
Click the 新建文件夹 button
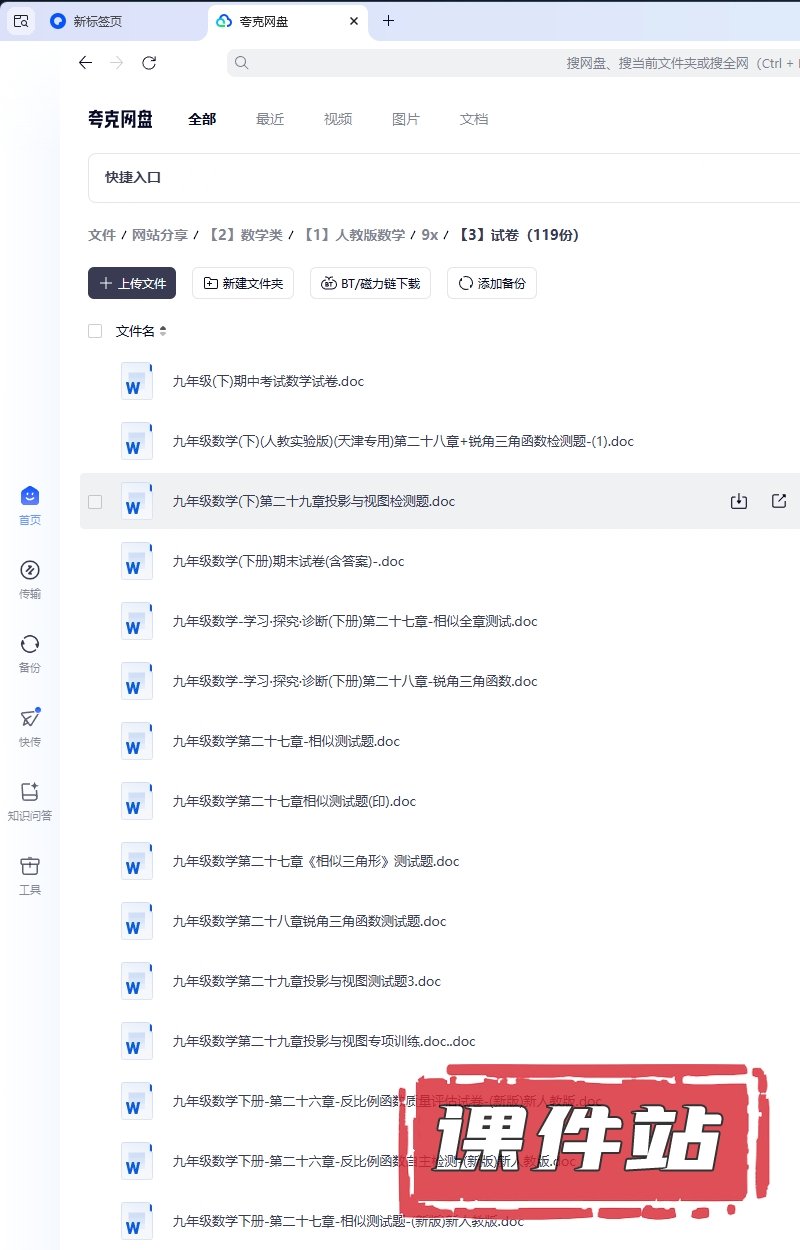tap(243, 283)
